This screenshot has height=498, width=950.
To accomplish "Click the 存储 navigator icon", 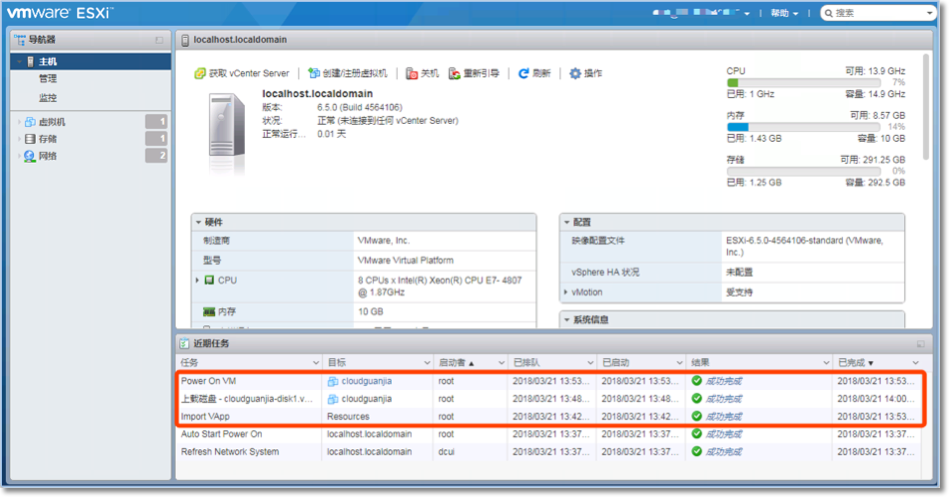I will [x=30, y=139].
